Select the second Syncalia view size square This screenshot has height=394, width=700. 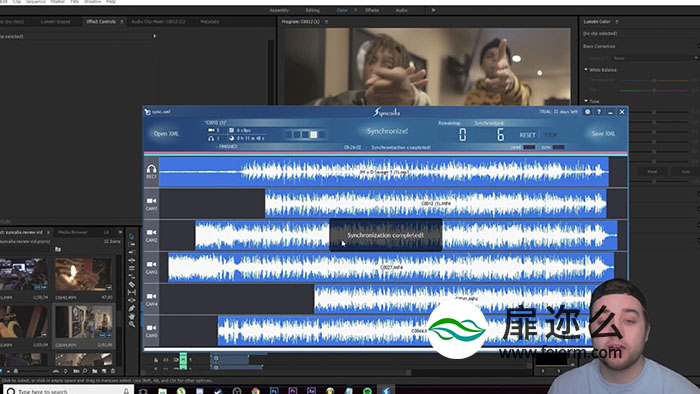[297, 134]
